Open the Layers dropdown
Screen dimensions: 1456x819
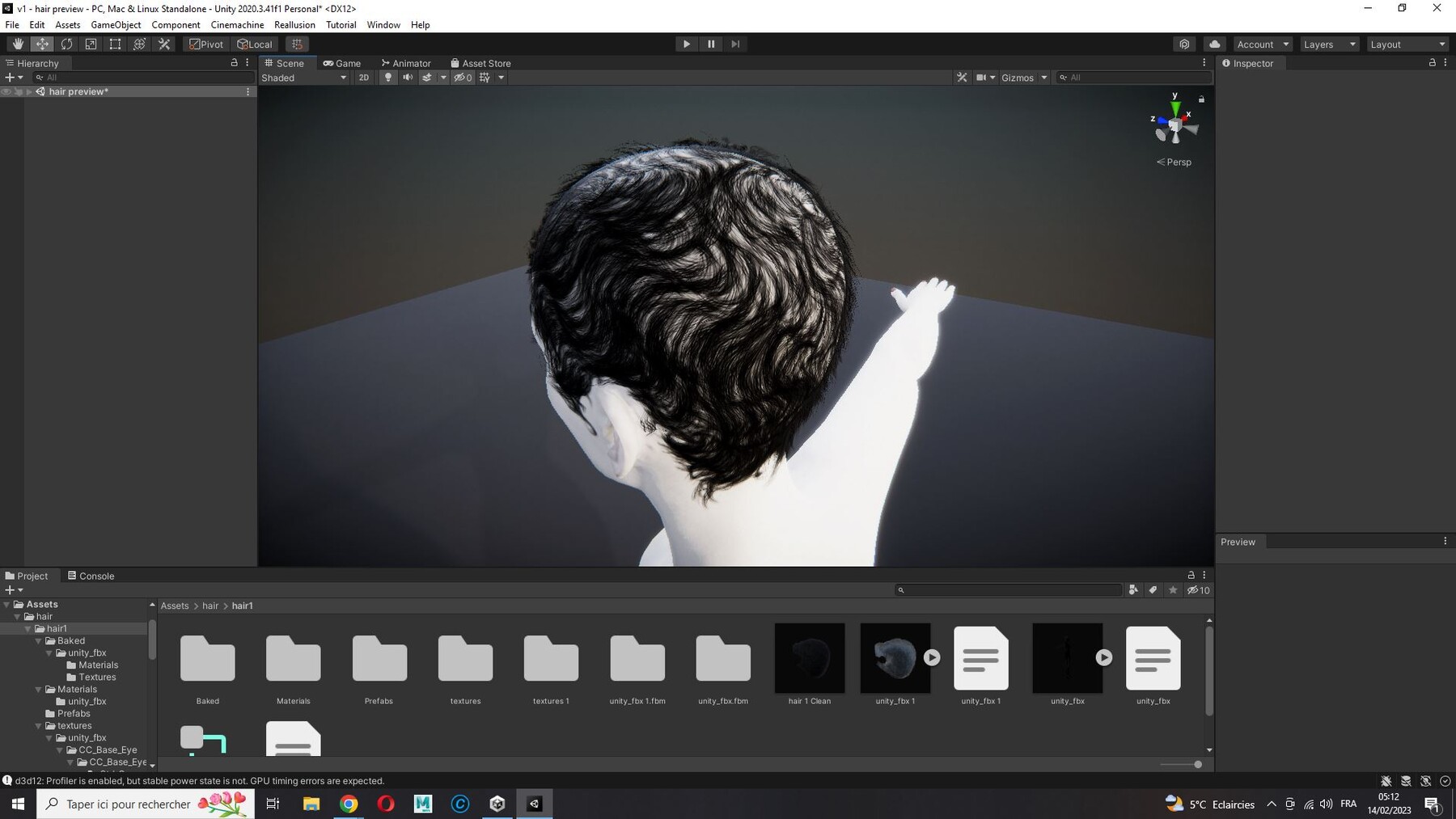pyautogui.click(x=1329, y=44)
